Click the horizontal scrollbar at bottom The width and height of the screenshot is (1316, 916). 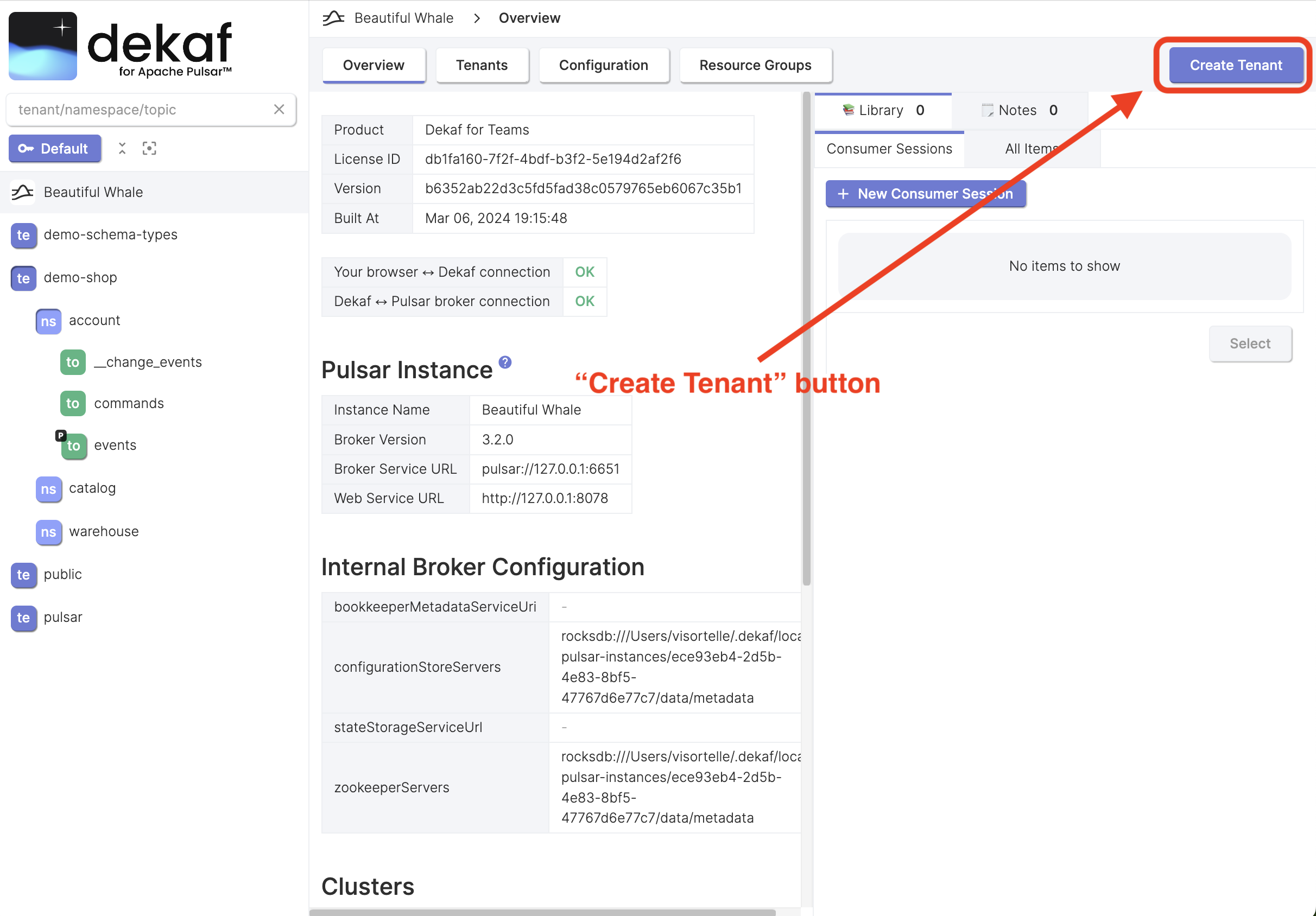(x=542, y=912)
